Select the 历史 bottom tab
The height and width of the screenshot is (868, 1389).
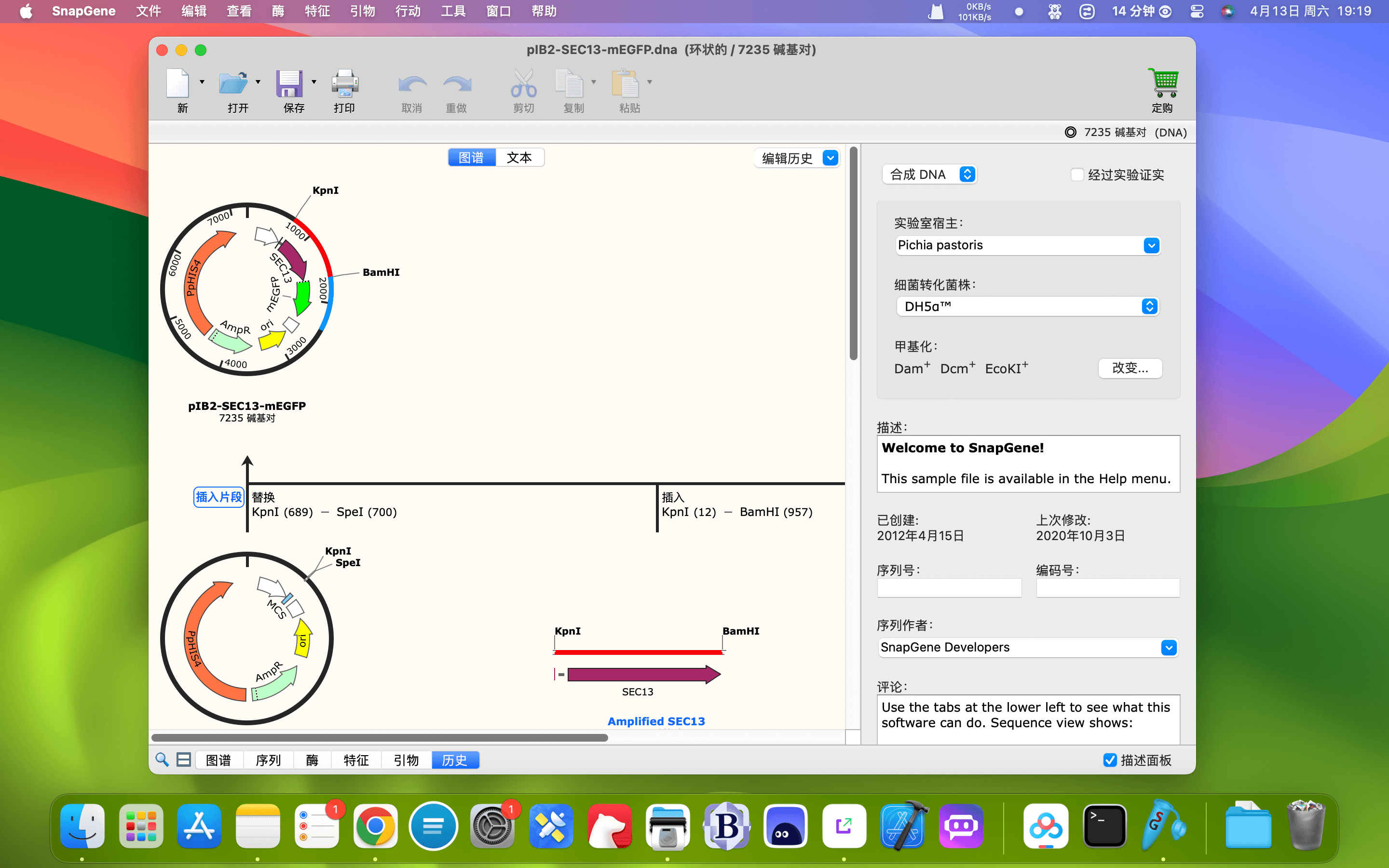(x=455, y=760)
